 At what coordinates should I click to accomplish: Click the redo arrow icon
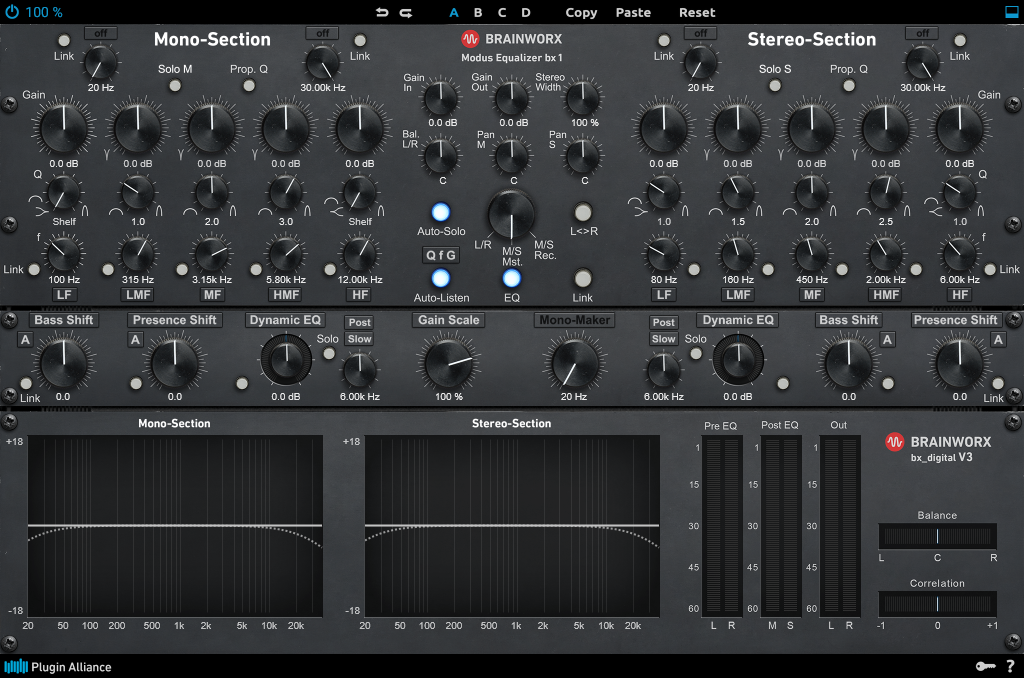406,12
